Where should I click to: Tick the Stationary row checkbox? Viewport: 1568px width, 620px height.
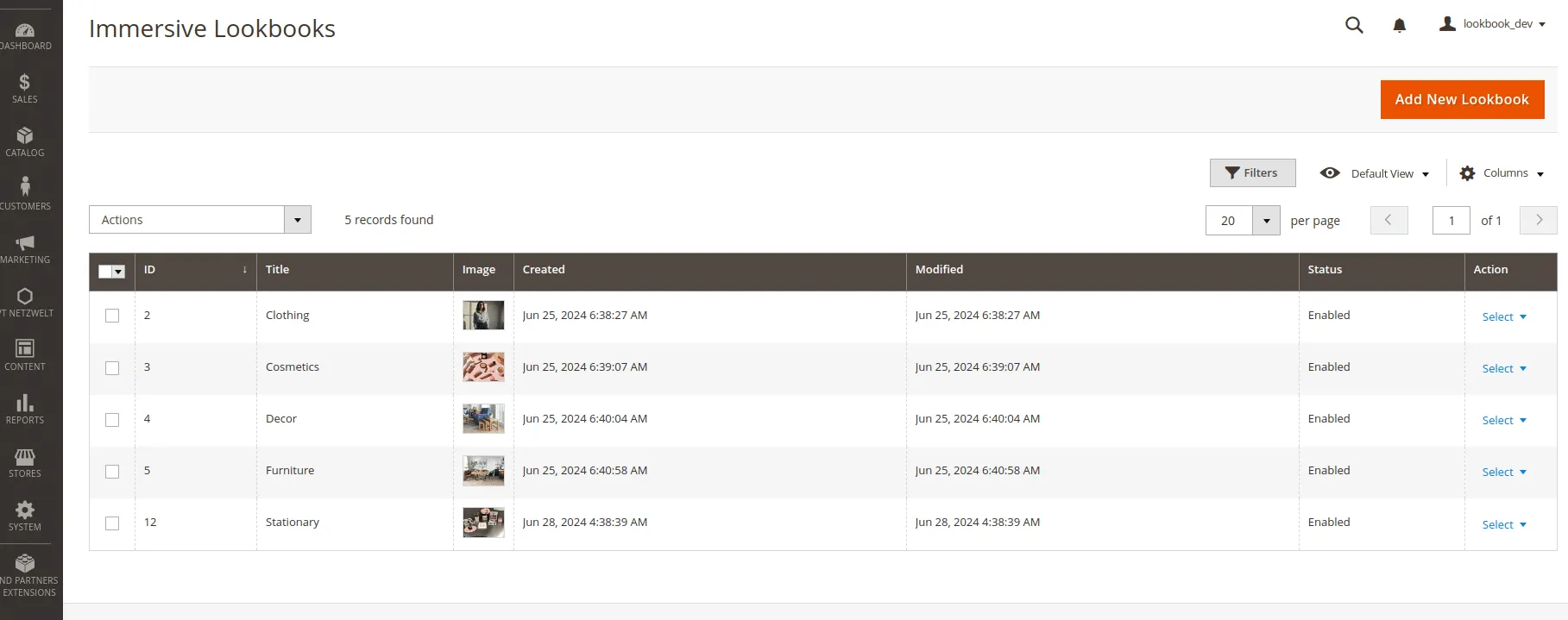(x=112, y=523)
